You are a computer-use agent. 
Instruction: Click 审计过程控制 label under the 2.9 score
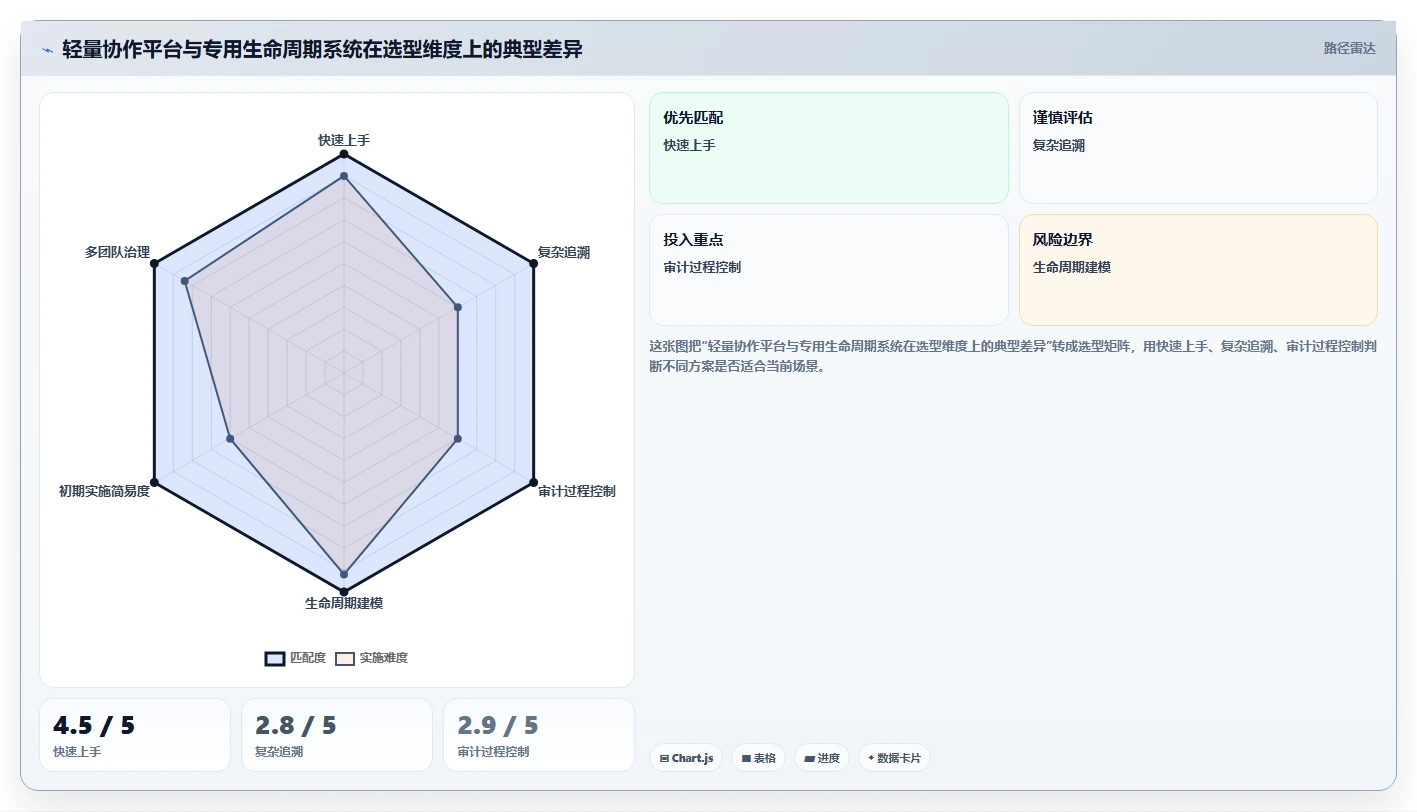pos(493,752)
